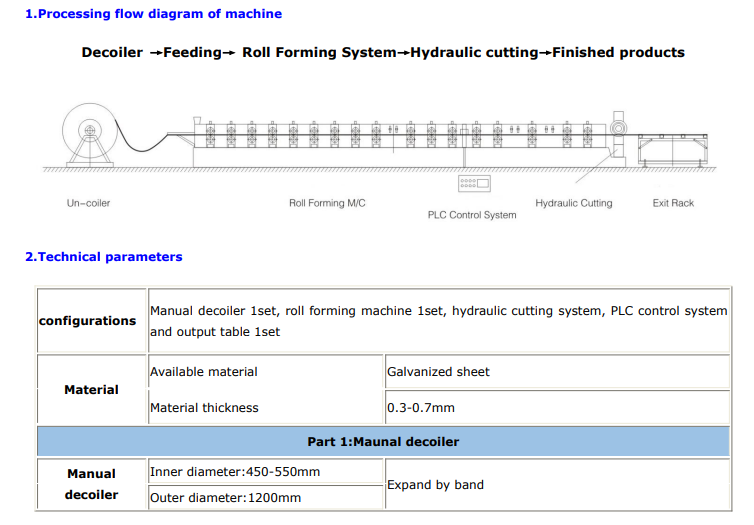Click the 'Roll Forming M/C' label
The image size is (754, 525).
pyautogui.click(x=327, y=203)
